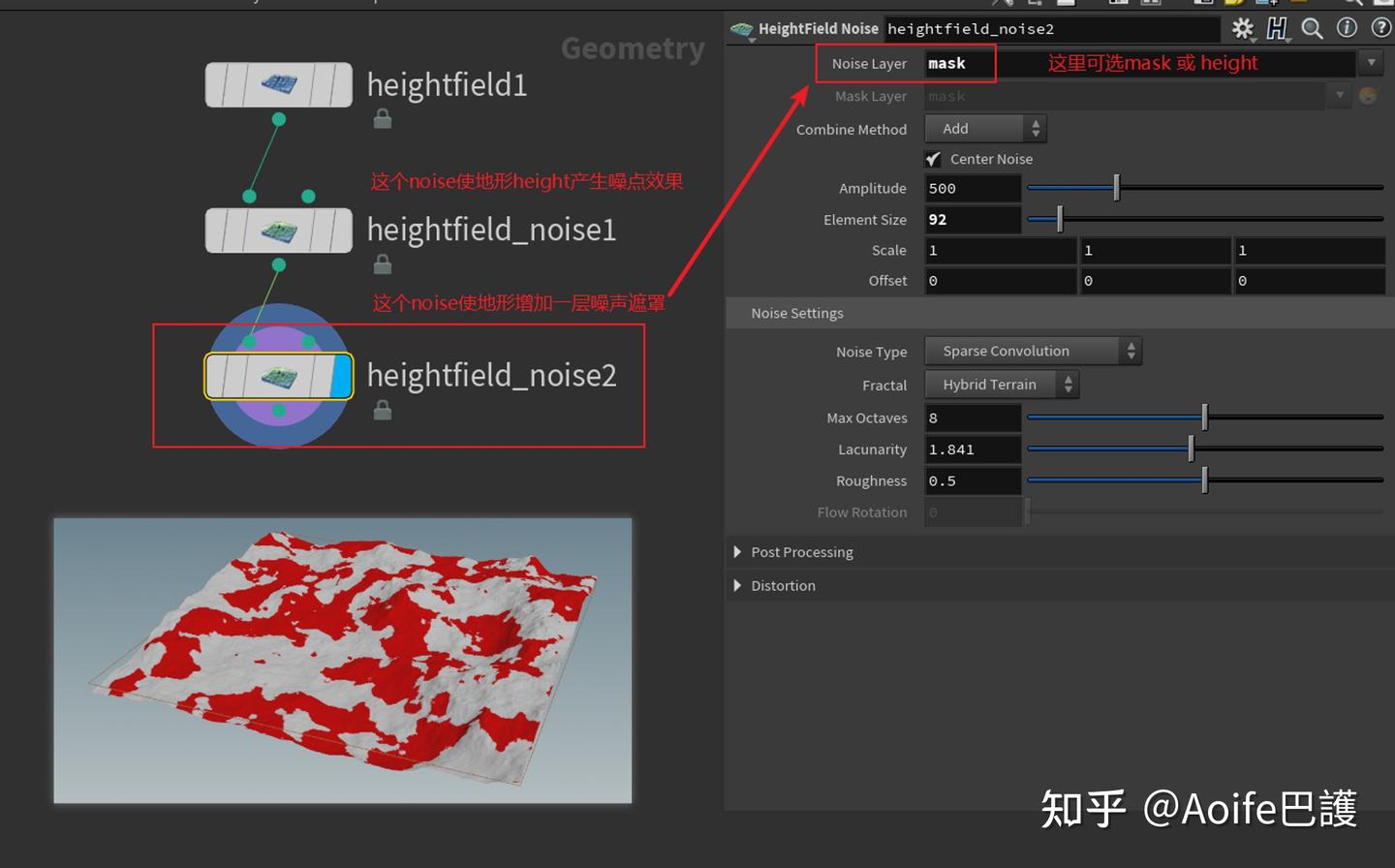1395x868 pixels.
Task: Click the HeightField Noise node icon in parameter header
Action: coord(741,28)
